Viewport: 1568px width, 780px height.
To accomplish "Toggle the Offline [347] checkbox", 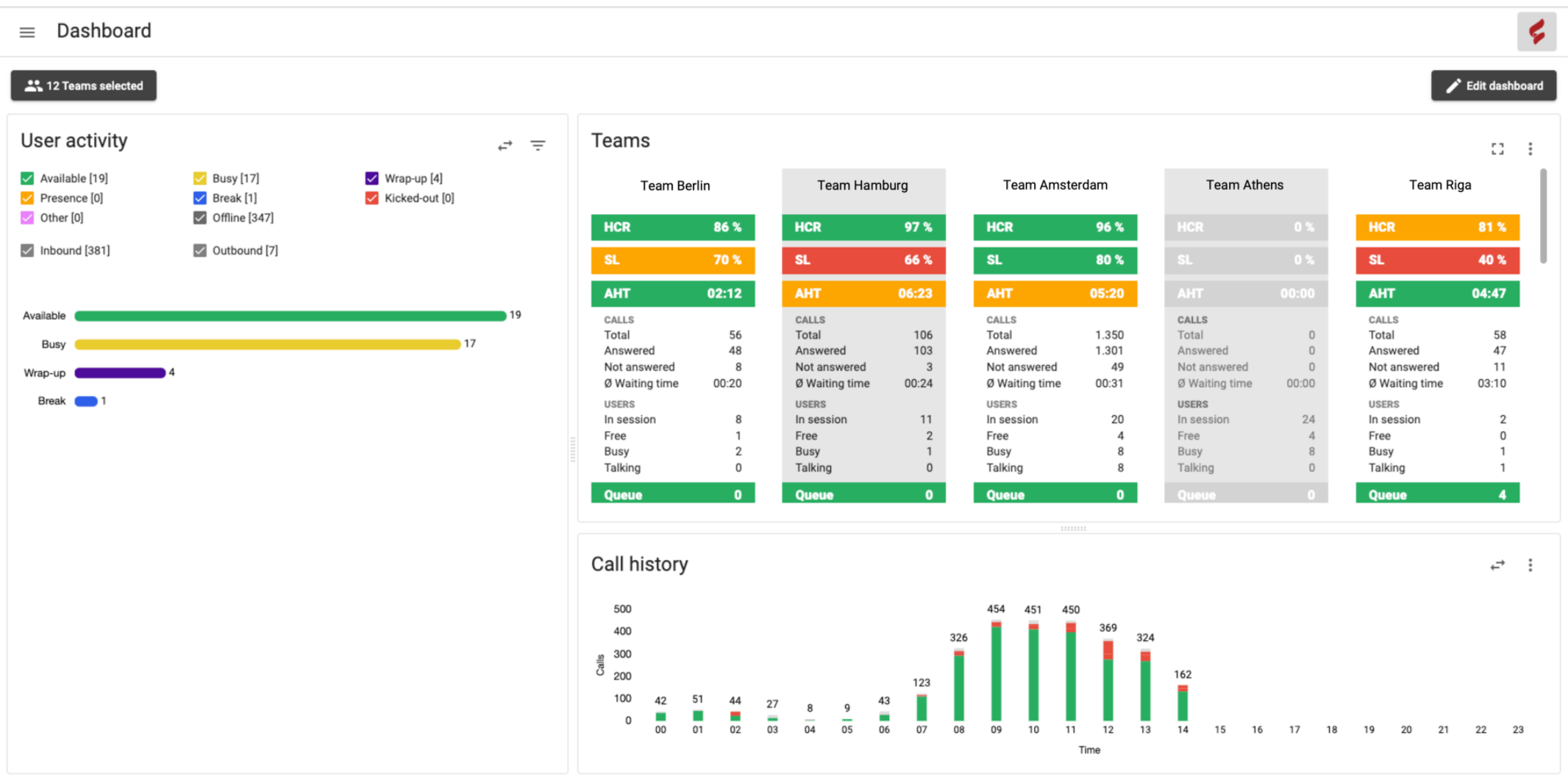I will click(199, 218).
